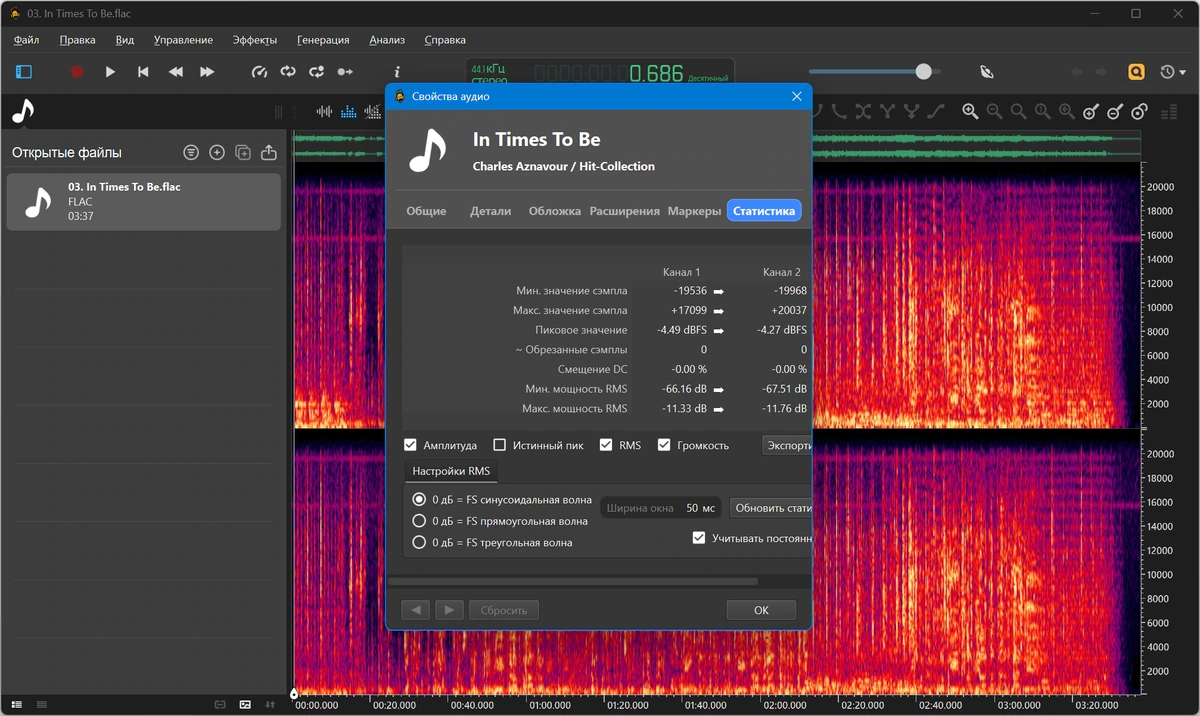Switch to the Общие tab
This screenshot has height=716, width=1200.
[426, 211]
